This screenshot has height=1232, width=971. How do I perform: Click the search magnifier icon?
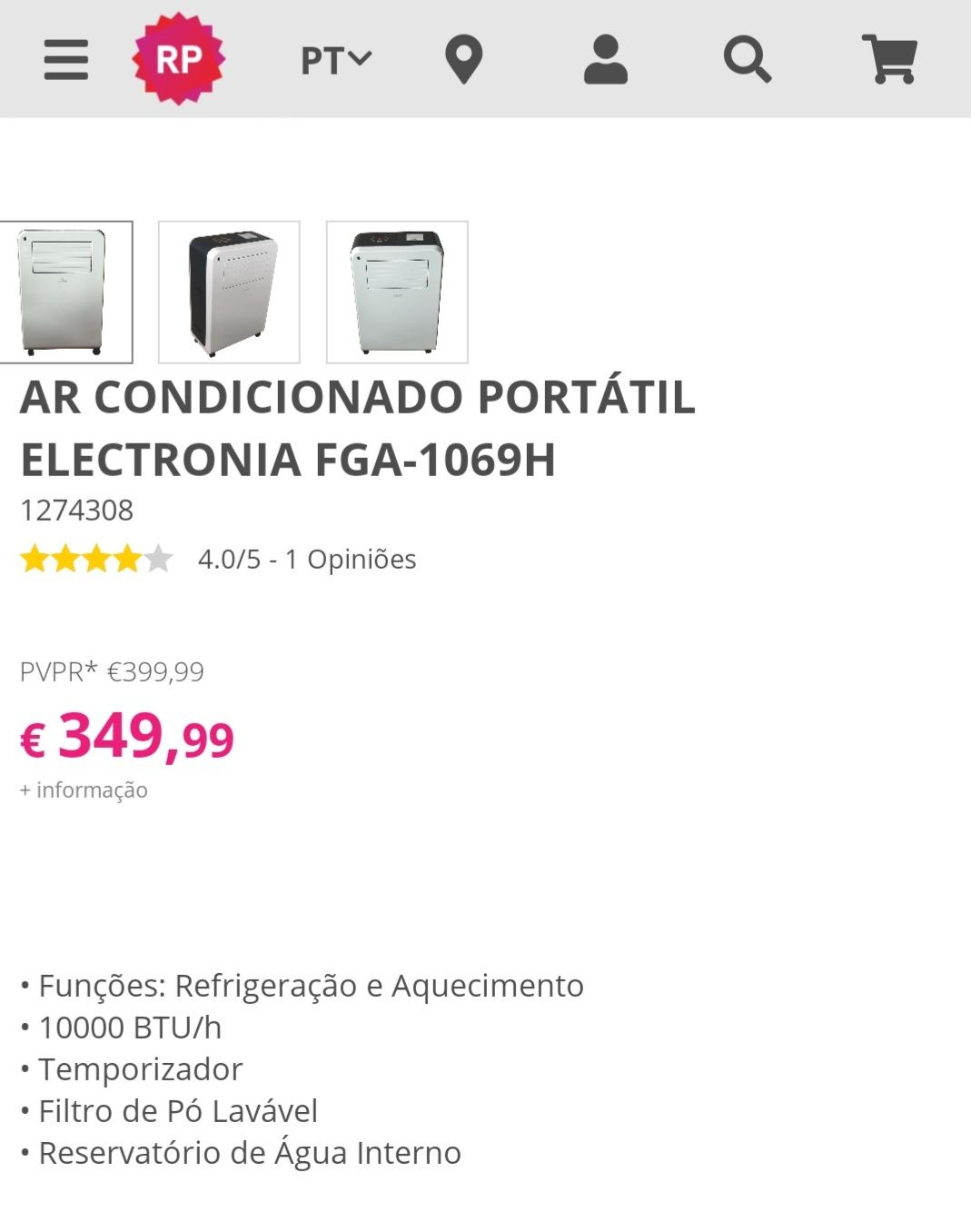(747, 60)
